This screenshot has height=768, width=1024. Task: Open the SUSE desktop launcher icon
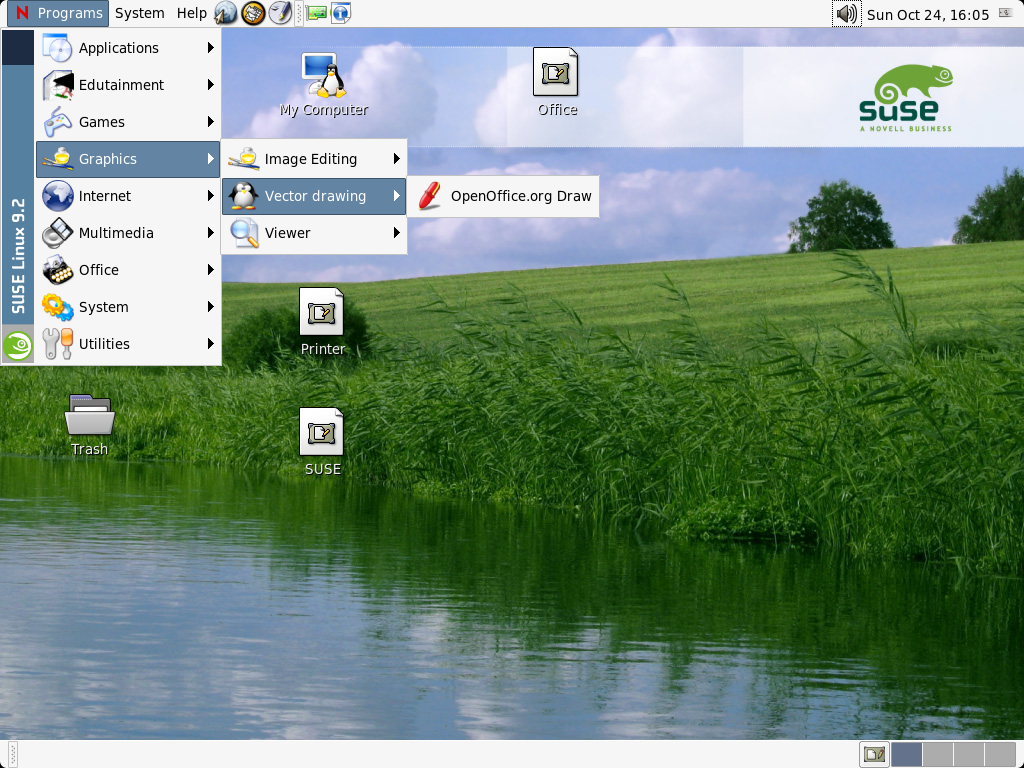click(322, 442)
